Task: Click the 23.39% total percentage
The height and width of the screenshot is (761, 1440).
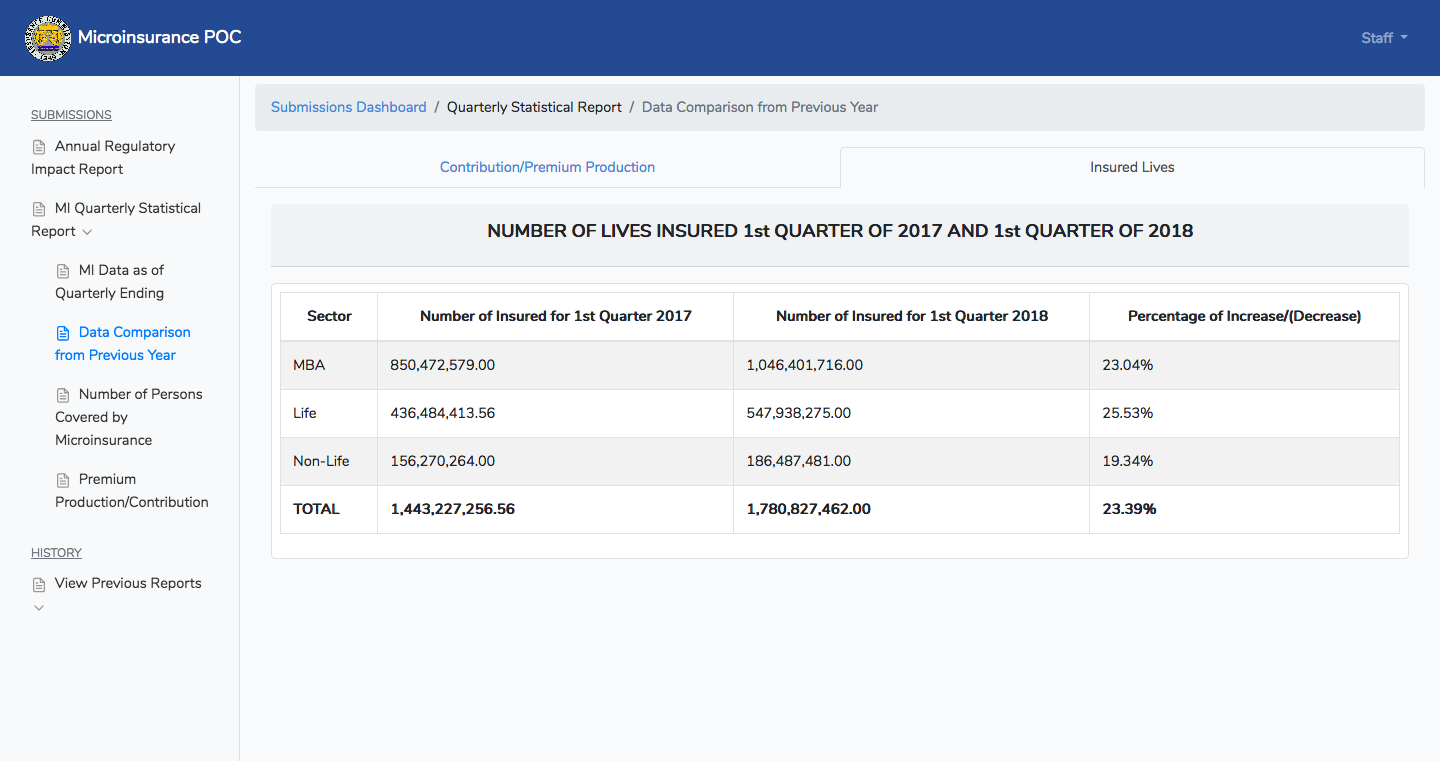Action: pos(1130,509)
